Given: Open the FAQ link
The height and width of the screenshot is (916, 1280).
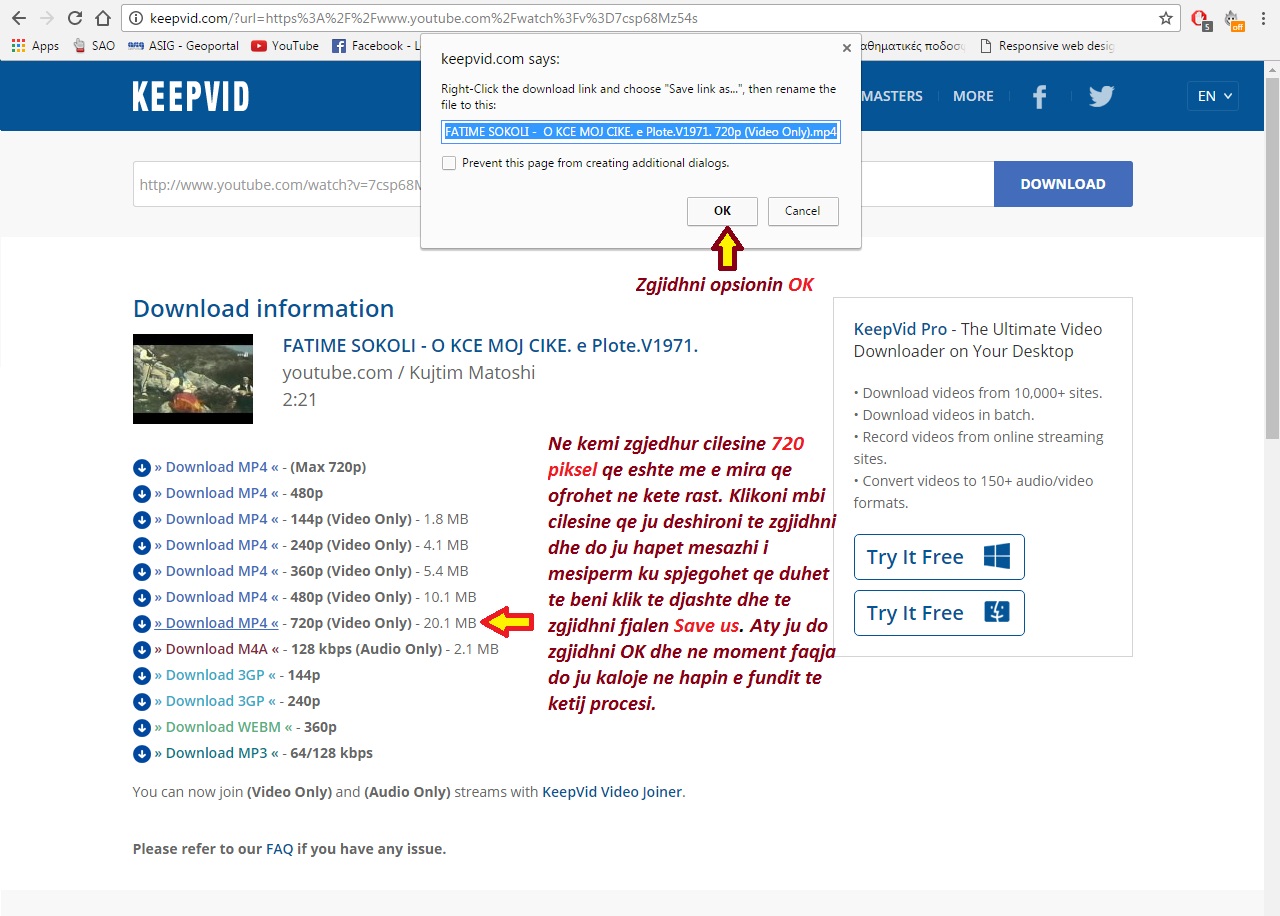Looking at the screenshot, I should pos(279,849).
